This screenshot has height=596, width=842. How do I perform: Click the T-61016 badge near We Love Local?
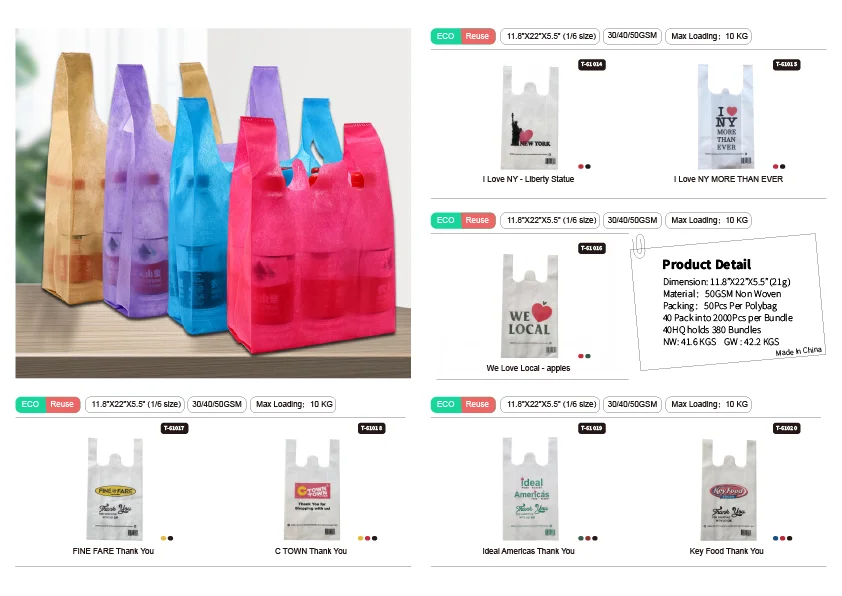(x=592, y=248)
